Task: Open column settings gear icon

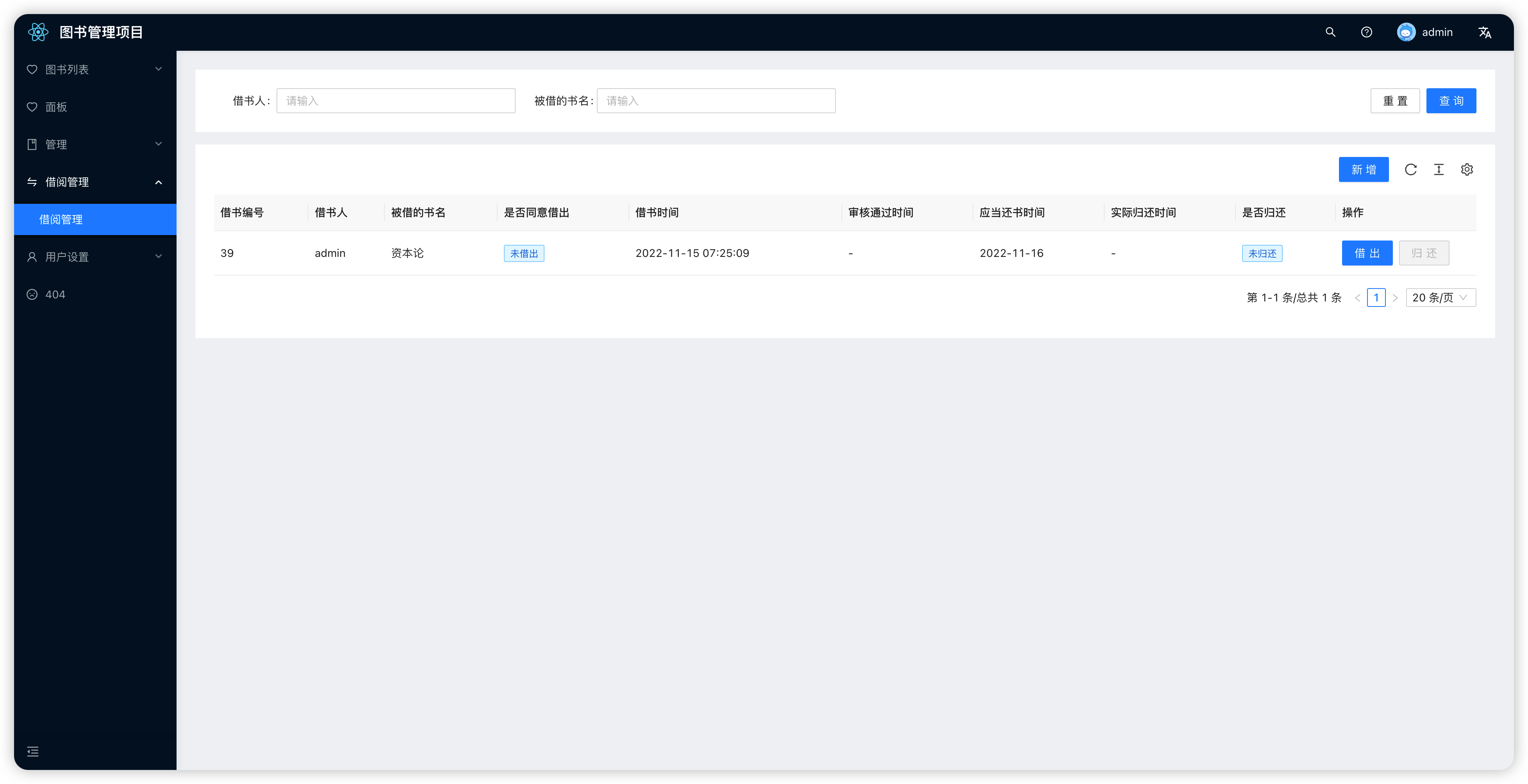Action: pos(1467,169)
